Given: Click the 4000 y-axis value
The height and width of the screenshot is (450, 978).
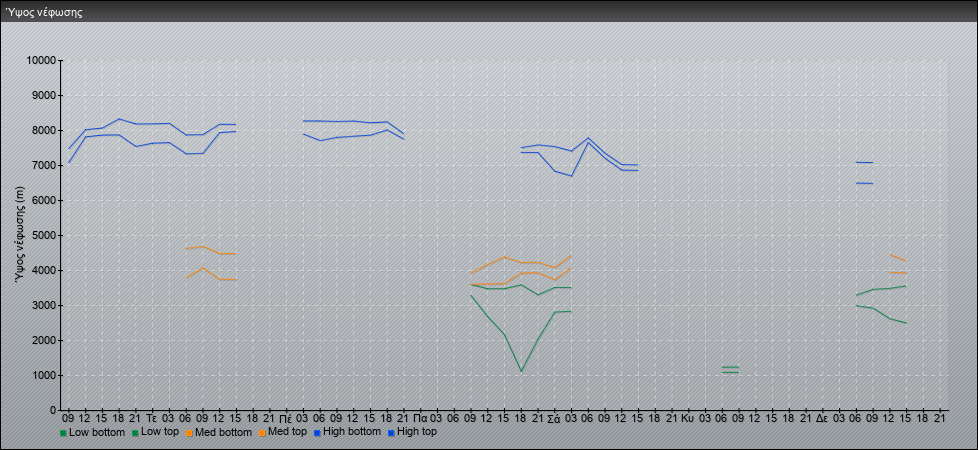Looking at the screenshot, I should point(44,270).
